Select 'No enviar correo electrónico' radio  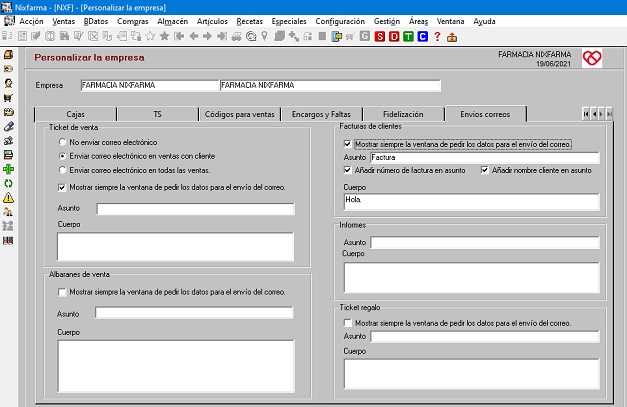click(62, 142)
